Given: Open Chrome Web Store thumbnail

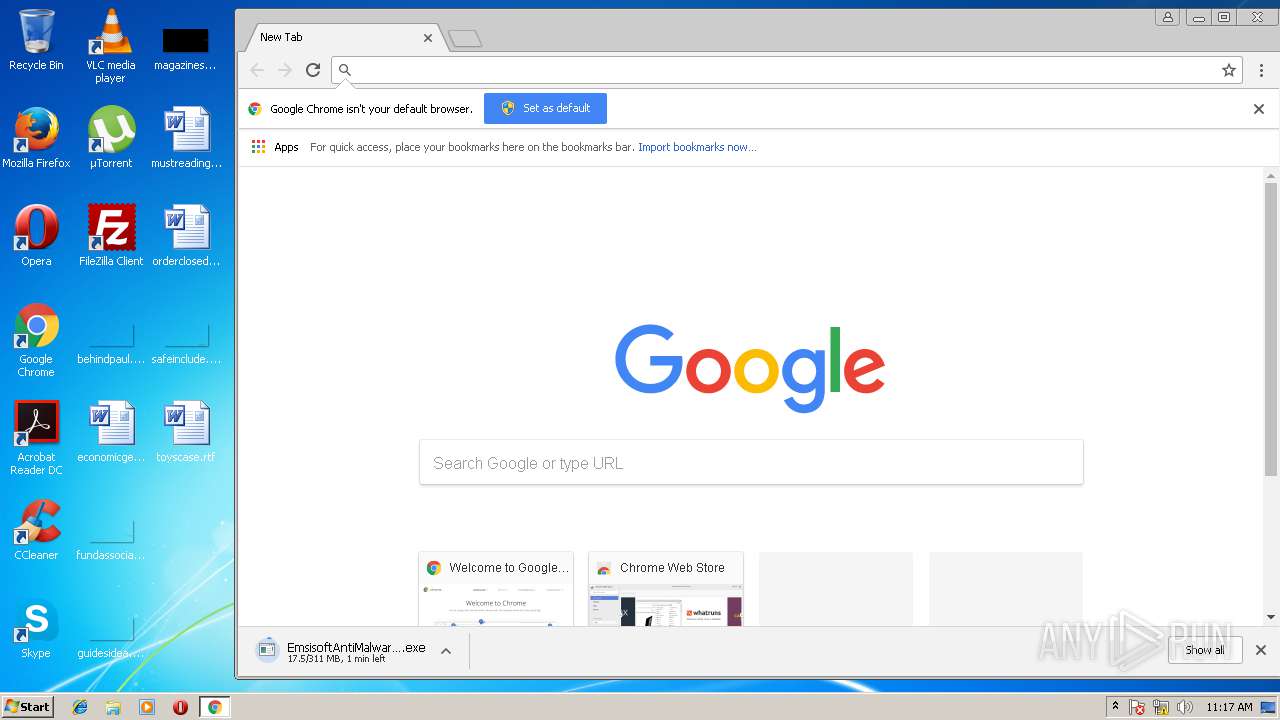Looking at the screenshot, I should pyautogui.click(x=666, y=589).
